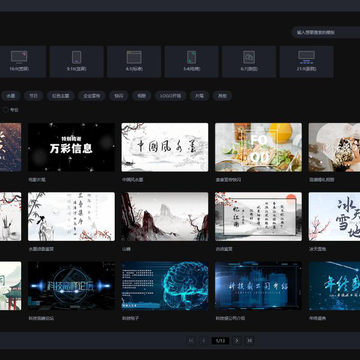Open the heart-shaped wedding album template
The height and width of the screenshot is (360, 360).
click(334, 147)
